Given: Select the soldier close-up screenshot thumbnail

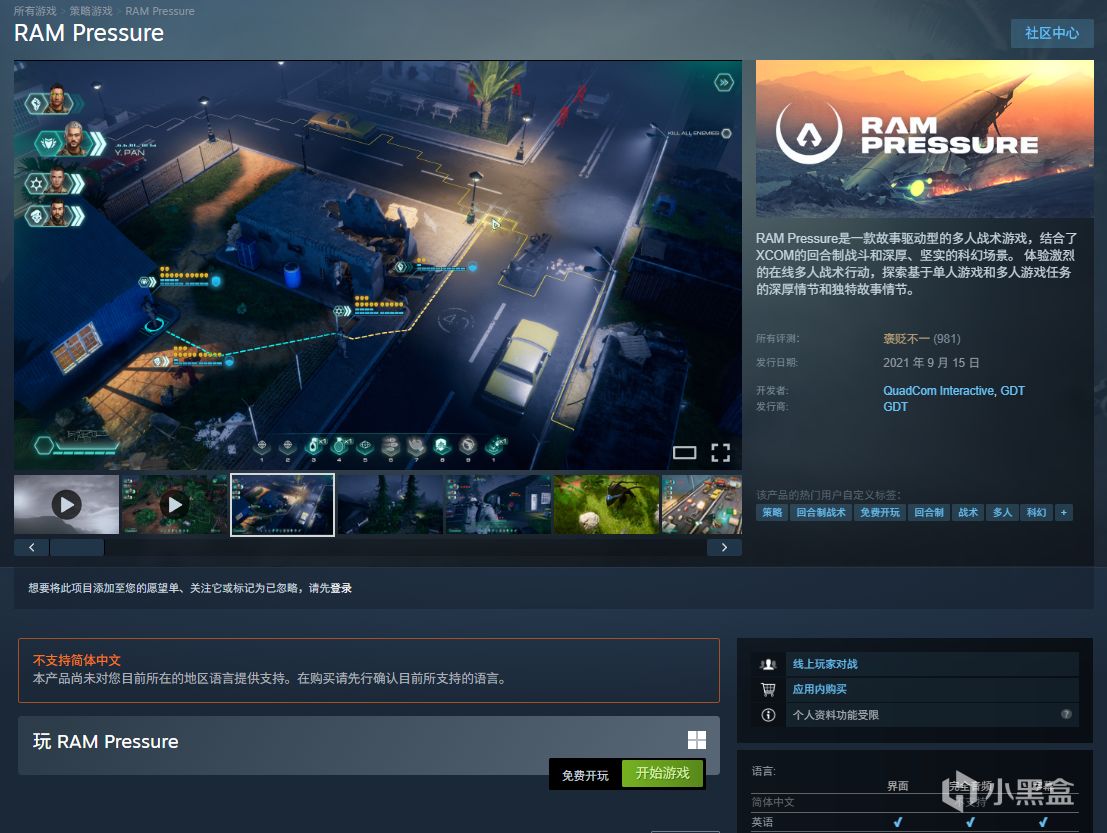Looking at the screenshot, I should (x=498, y=505).
